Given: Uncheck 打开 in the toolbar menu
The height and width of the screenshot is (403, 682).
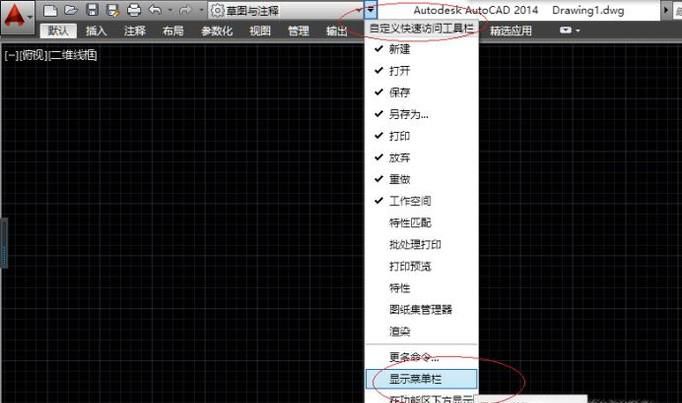Looking at the screenshot, I should point(421,71).
